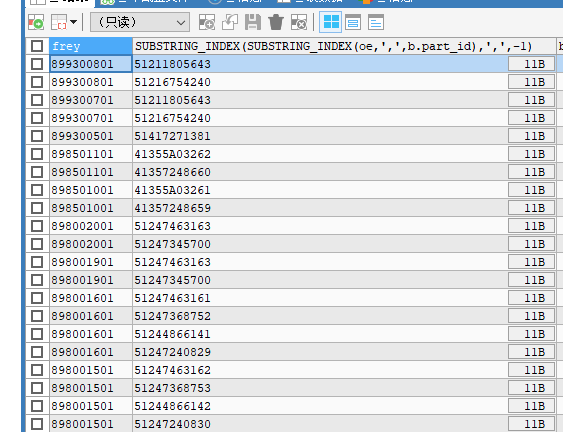Switch to grid view mode
Viewport: 563px width, 432px height.
point(331,23)
